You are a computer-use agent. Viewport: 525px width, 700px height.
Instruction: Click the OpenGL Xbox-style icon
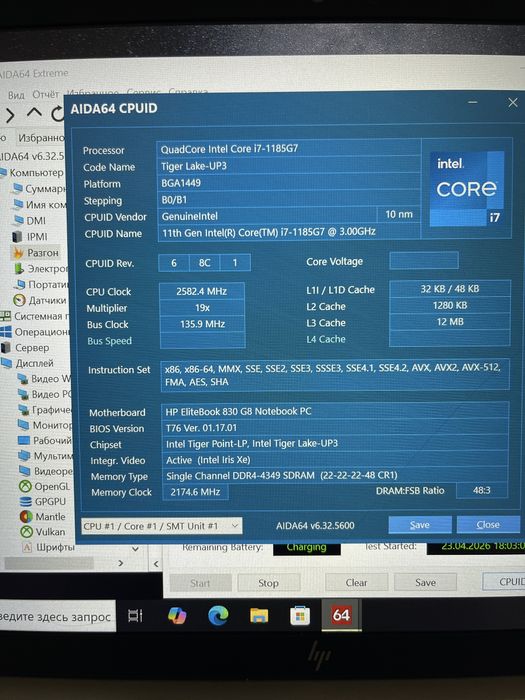(x=25, y=487)
